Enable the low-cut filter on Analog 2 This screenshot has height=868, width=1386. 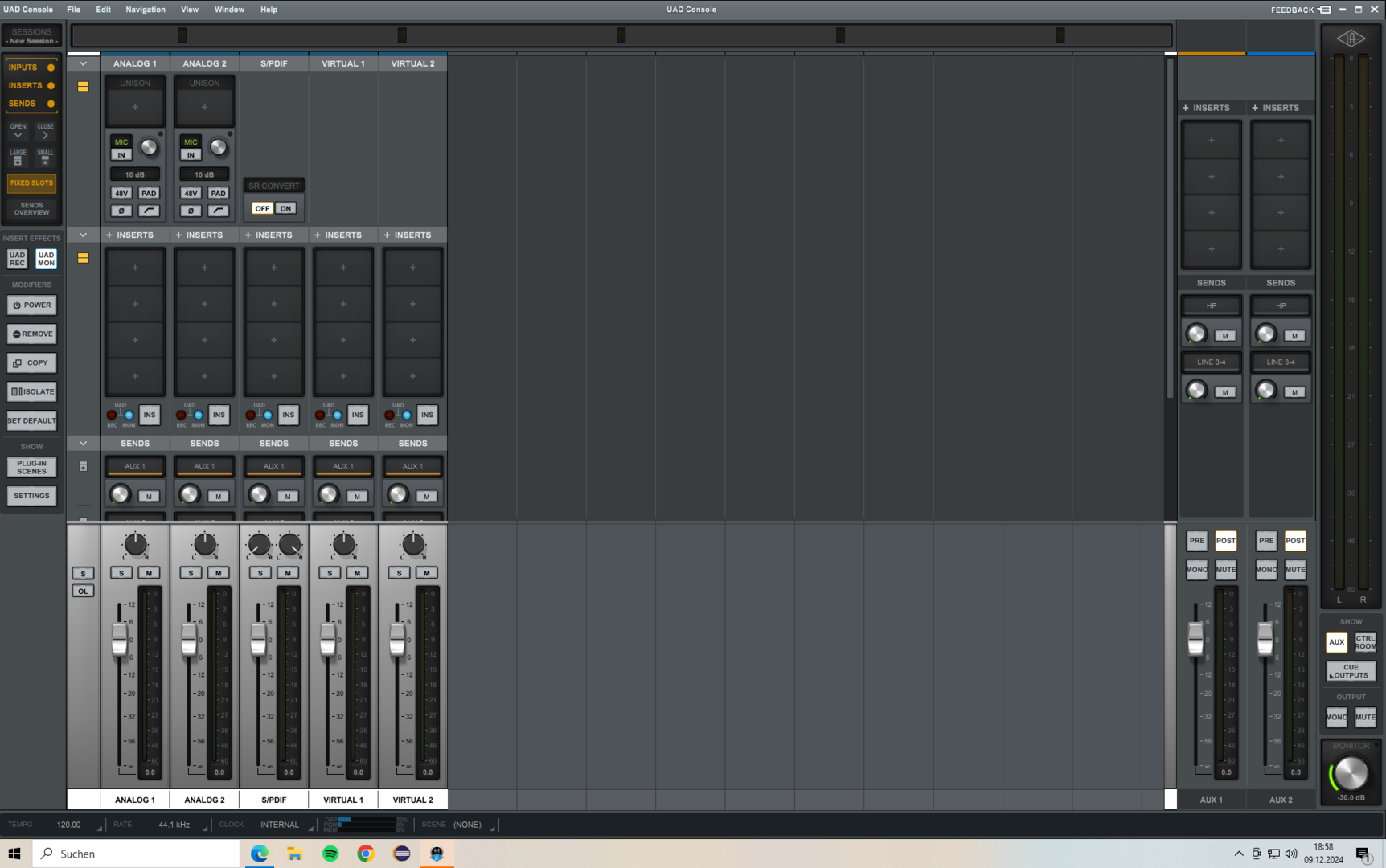[218, 211]
